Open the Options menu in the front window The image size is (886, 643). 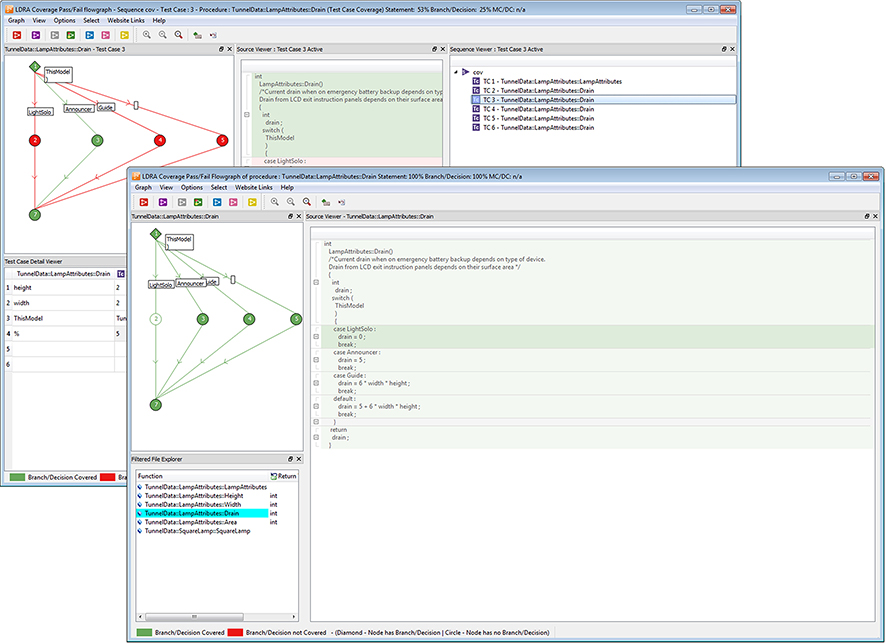click(192, 187)
